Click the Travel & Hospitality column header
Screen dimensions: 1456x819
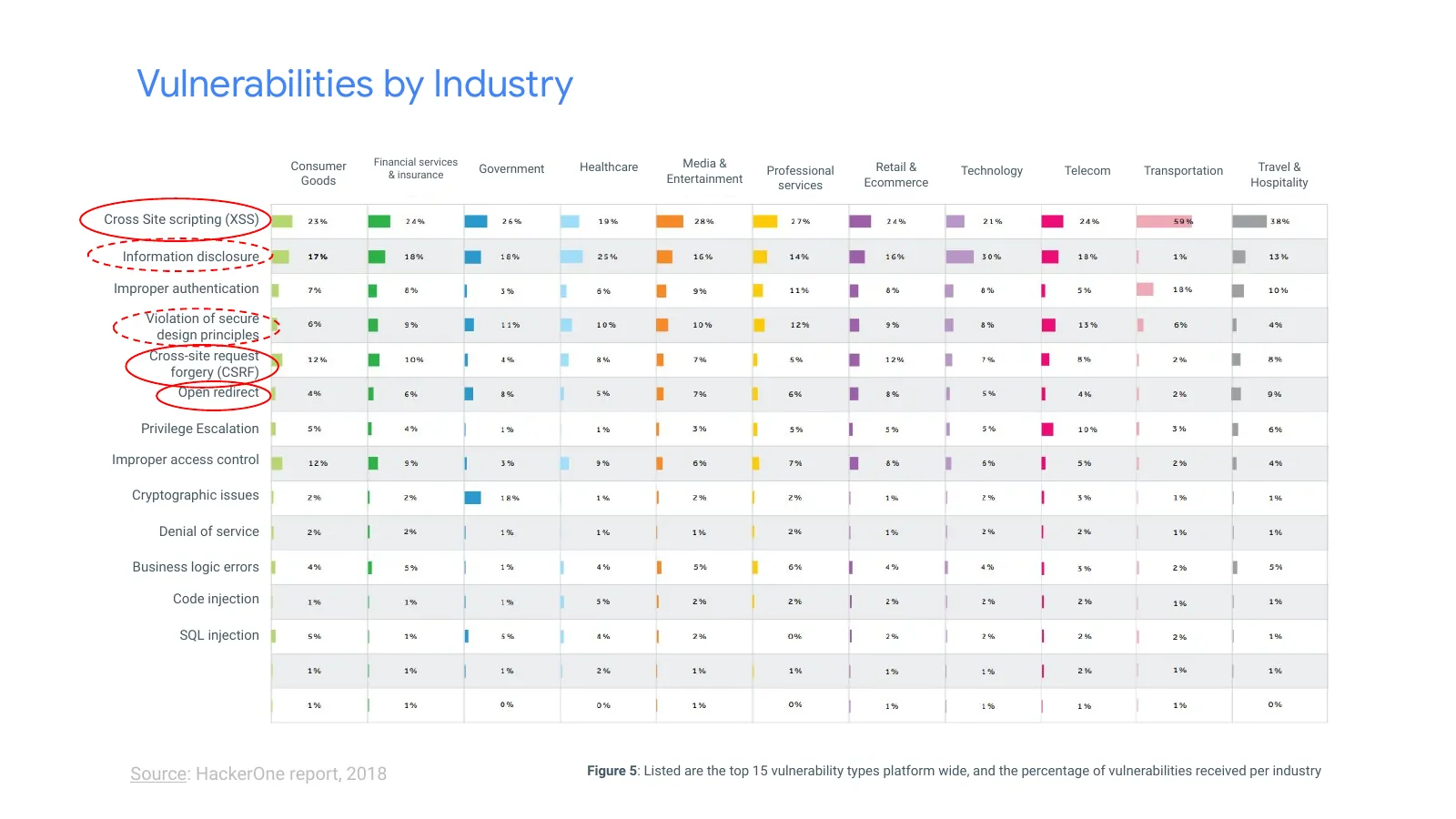click(x=1279, y=174)
